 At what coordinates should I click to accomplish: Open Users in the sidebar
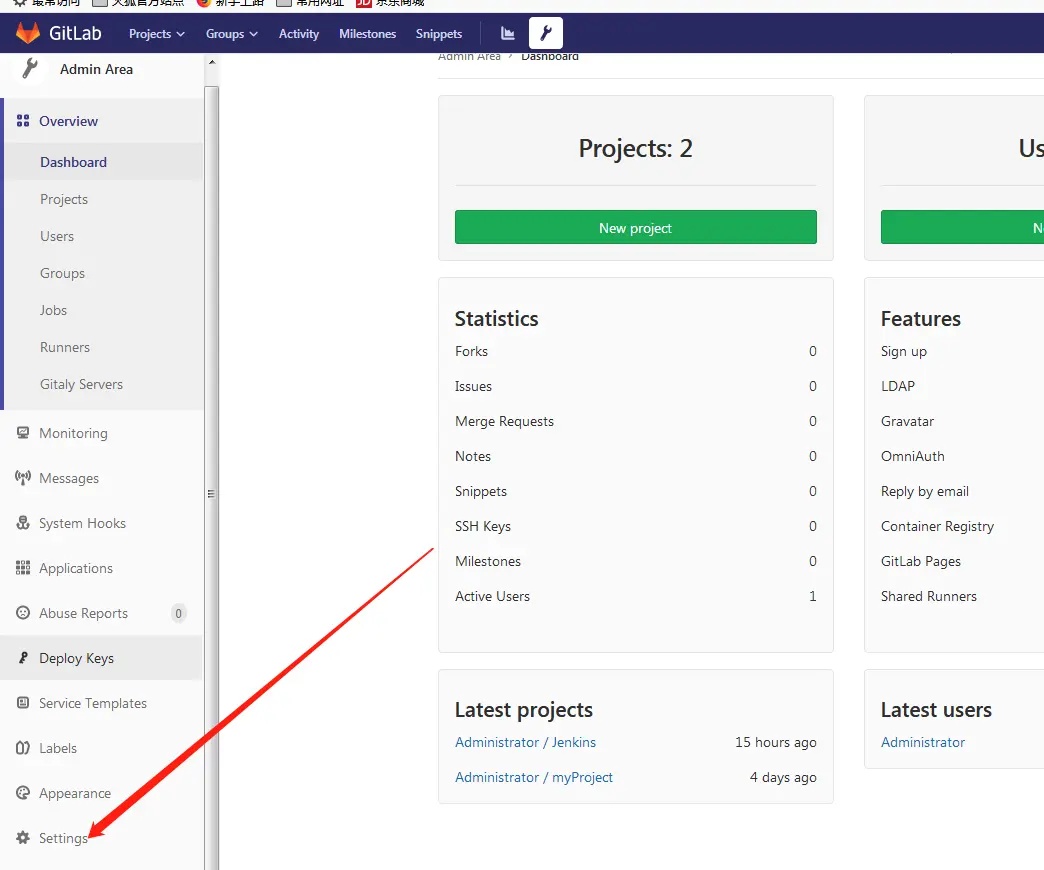tap(57, 236)
